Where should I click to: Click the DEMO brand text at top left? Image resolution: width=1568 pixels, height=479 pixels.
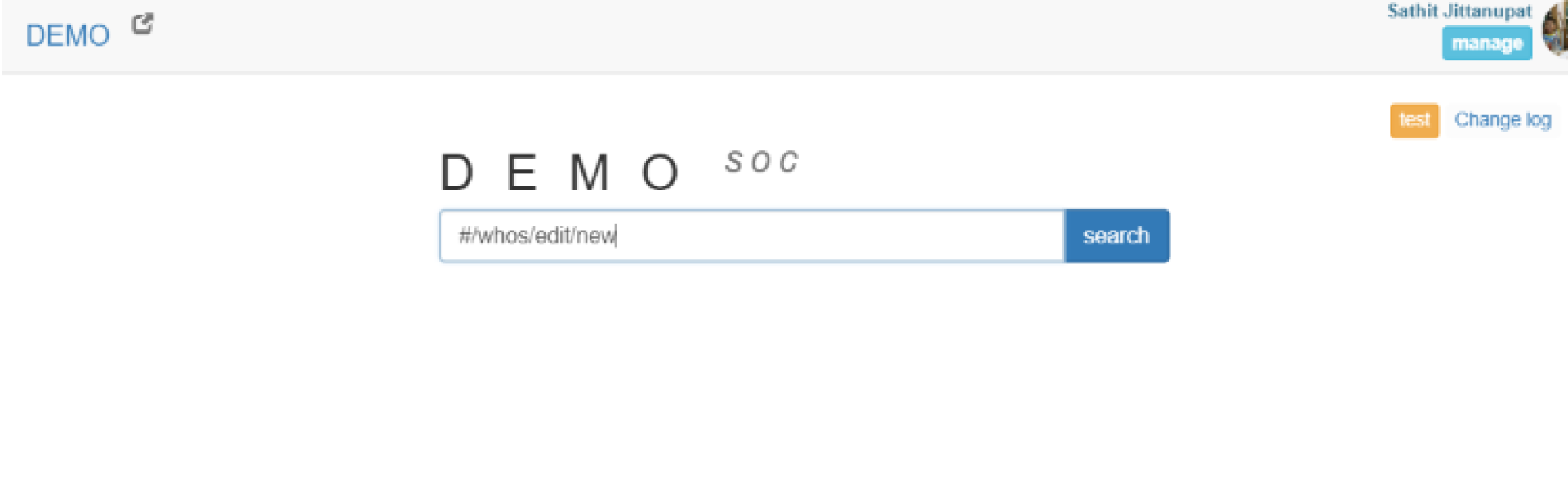click(68, 36)
